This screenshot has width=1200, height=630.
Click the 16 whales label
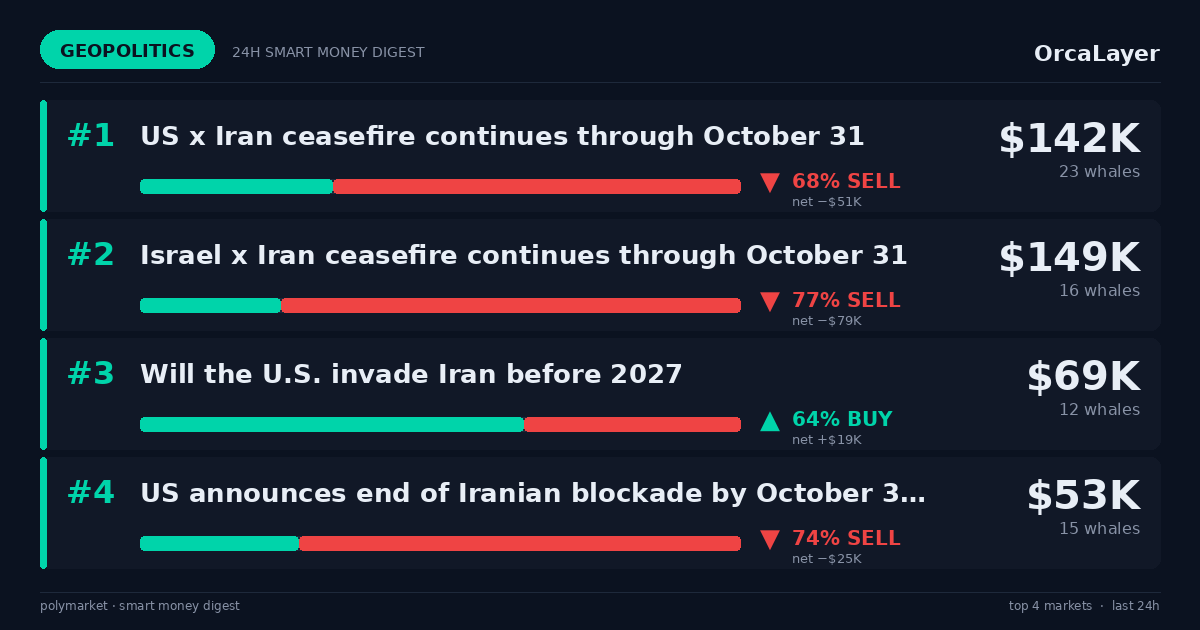pos(1099,291)
